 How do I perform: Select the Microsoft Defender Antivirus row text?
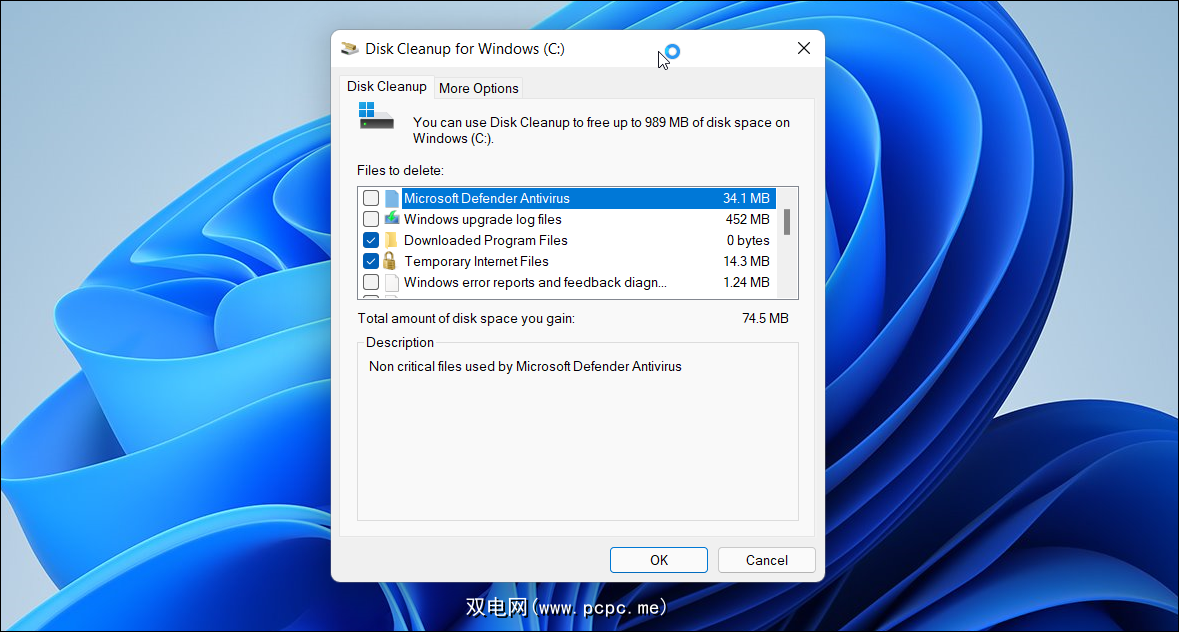coord(486,198)
